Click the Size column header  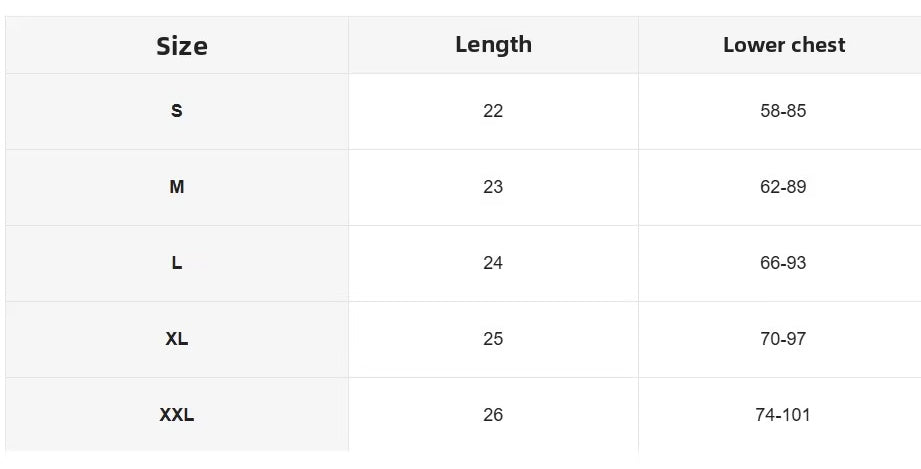pyautogui.click(x=181, y=46)
